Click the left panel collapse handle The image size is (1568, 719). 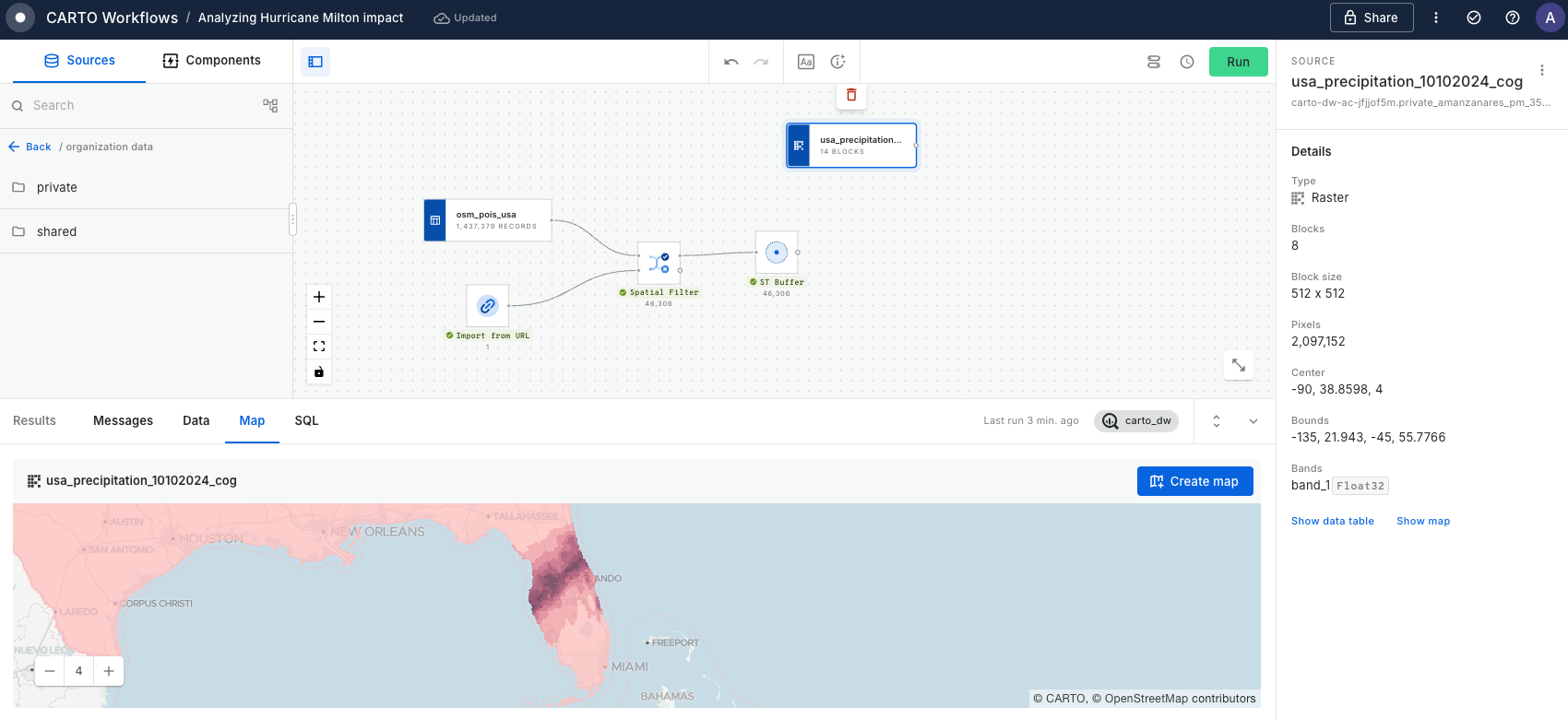[x=292, y=218]
